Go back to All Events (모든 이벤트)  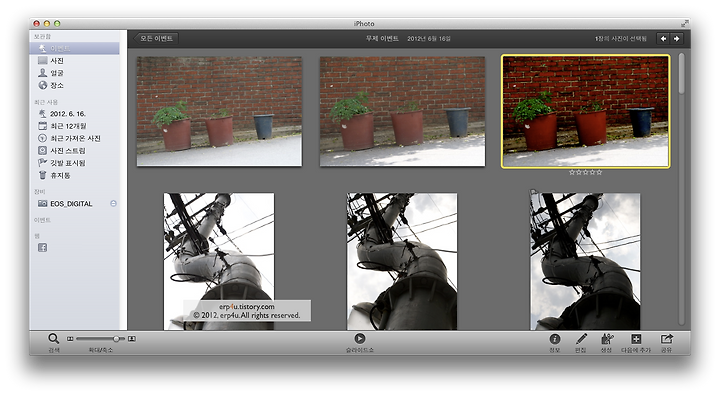pyautogui.click(x=155, y=39)
